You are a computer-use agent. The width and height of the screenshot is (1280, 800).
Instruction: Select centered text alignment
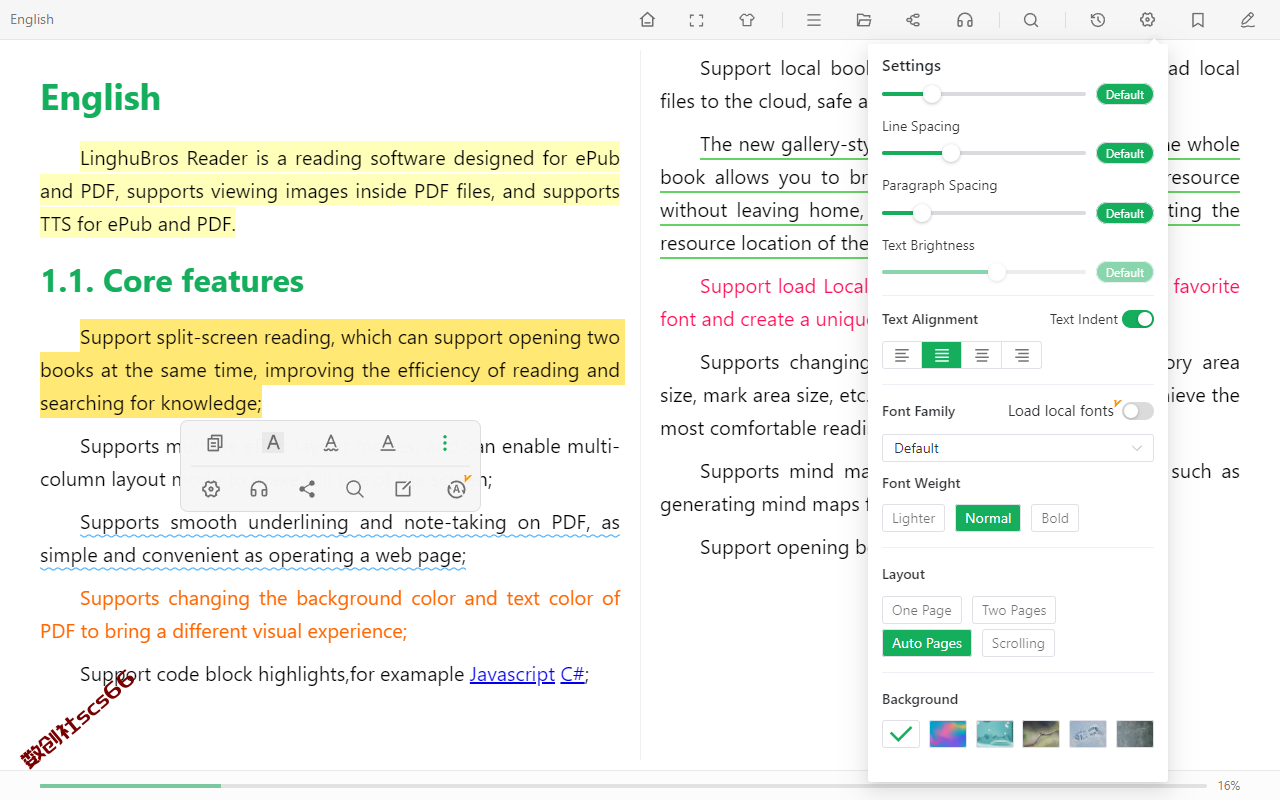982,355
